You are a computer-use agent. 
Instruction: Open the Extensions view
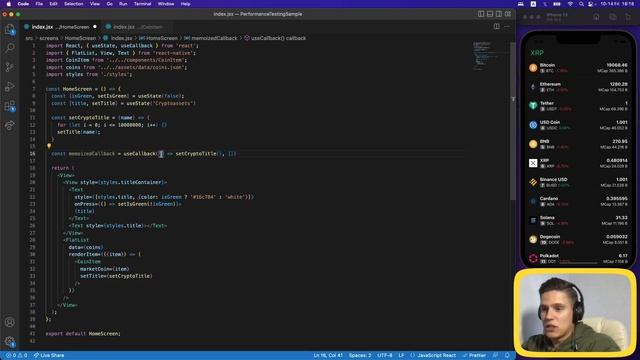point(10,106)
